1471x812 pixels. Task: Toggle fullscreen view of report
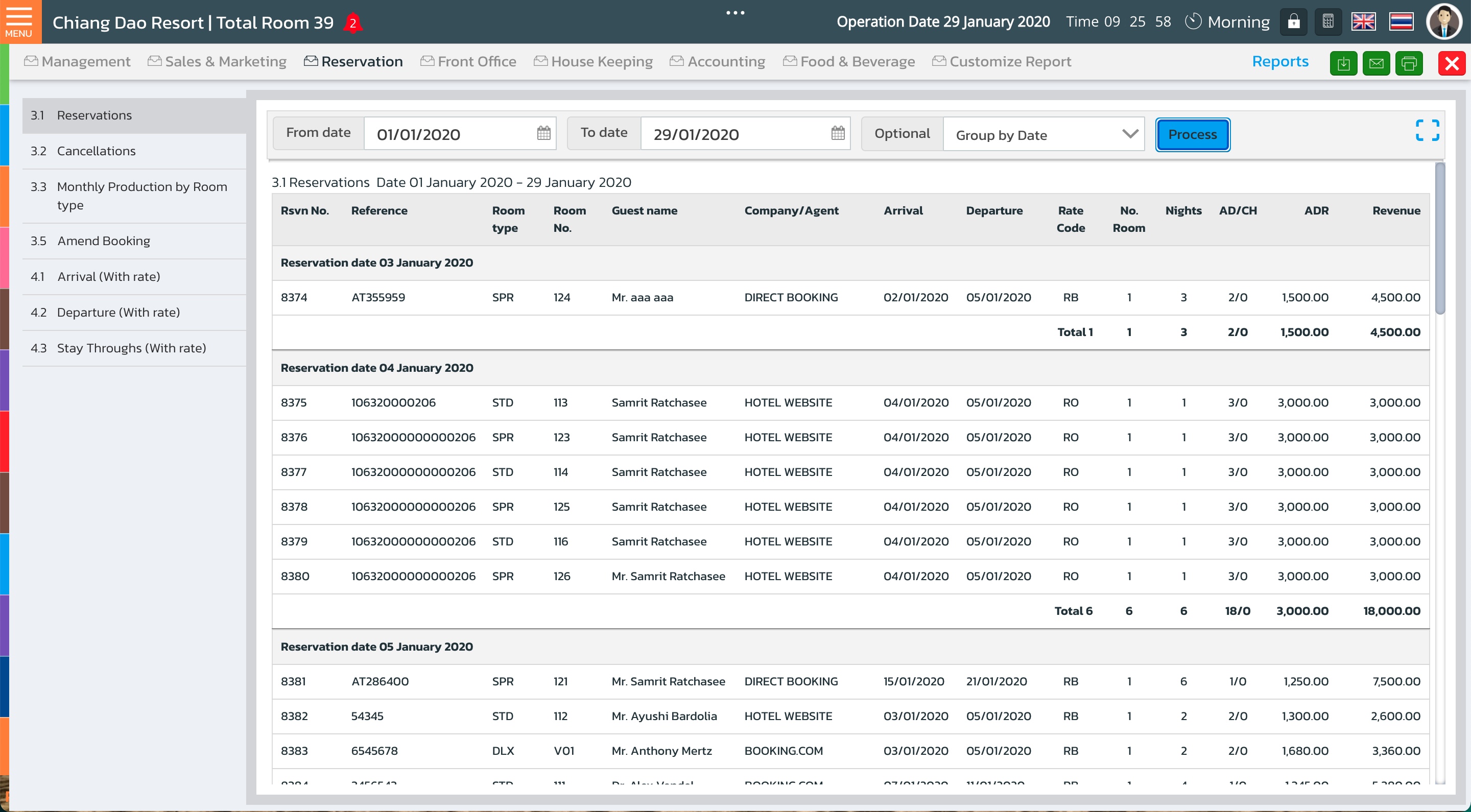click(1427, 130)
